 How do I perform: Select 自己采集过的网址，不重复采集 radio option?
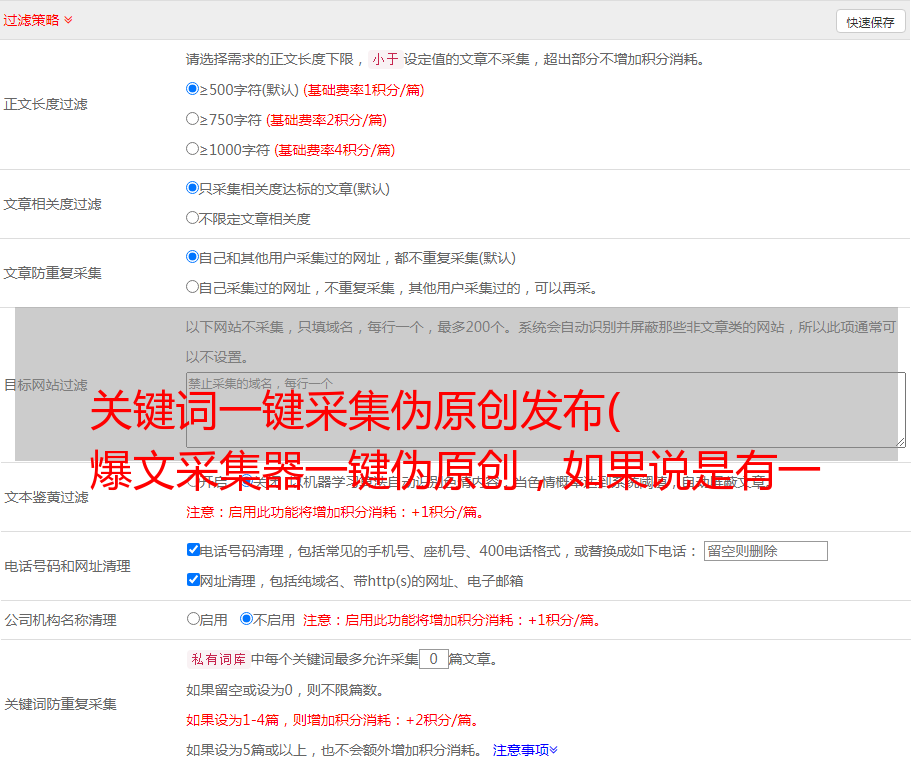[x=192, y=287]
